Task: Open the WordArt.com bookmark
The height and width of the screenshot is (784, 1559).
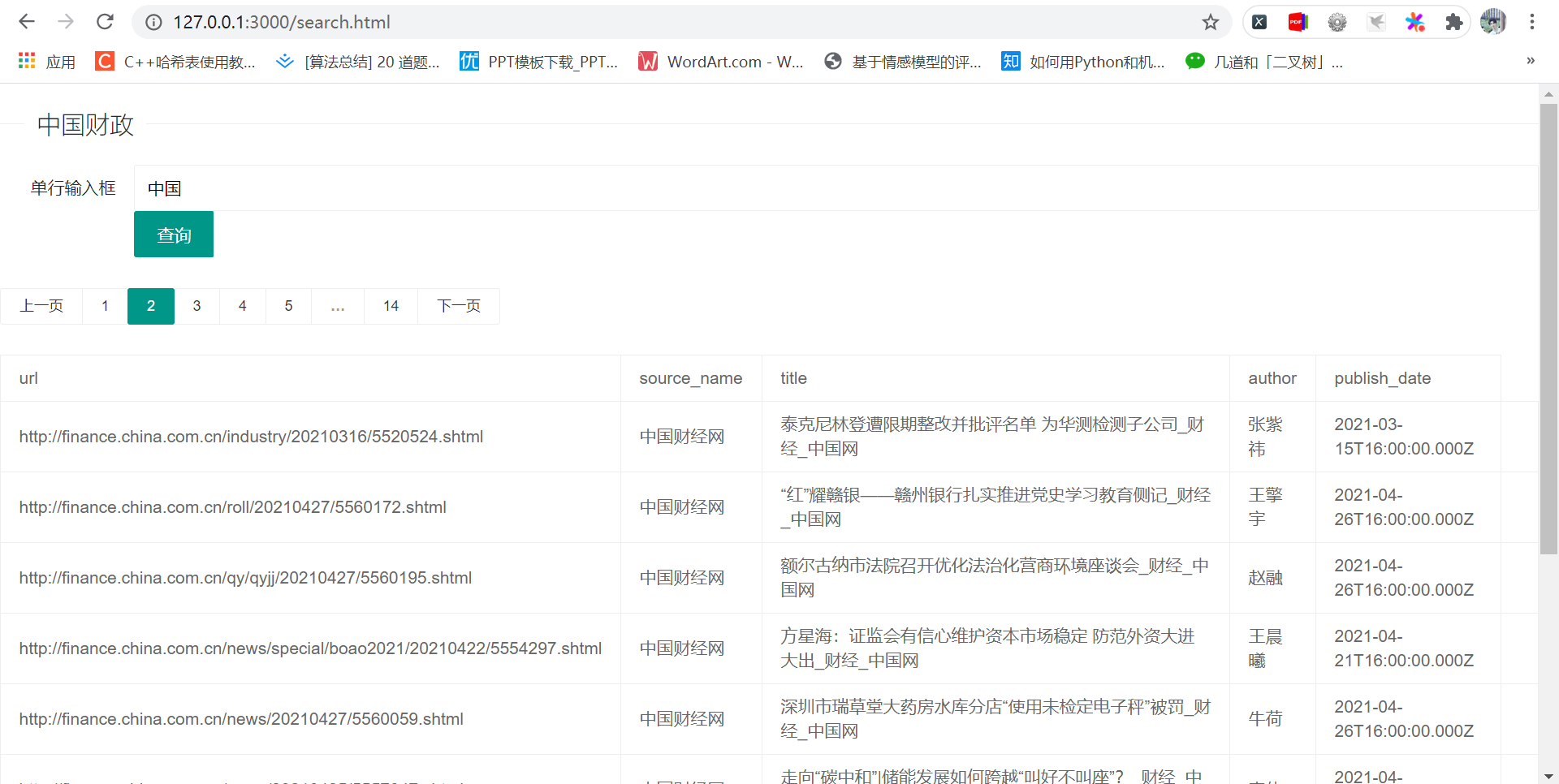Action: pyautogui.click(x=721, y=62)
